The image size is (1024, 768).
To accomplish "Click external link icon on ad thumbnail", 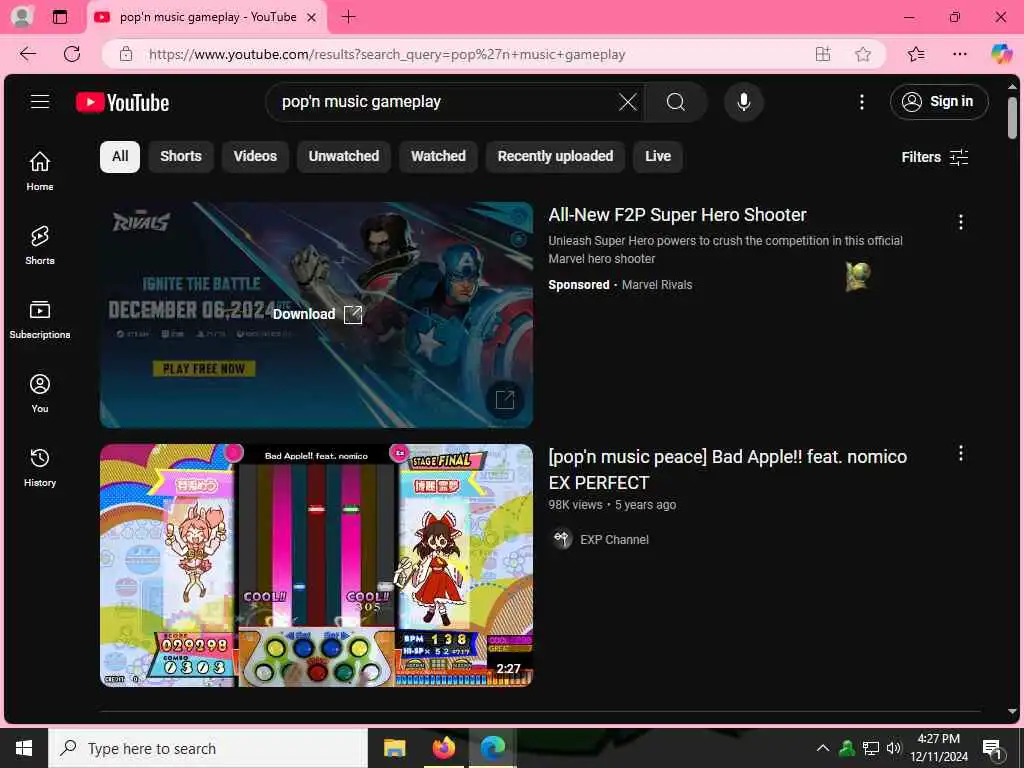I will [505, 399].
